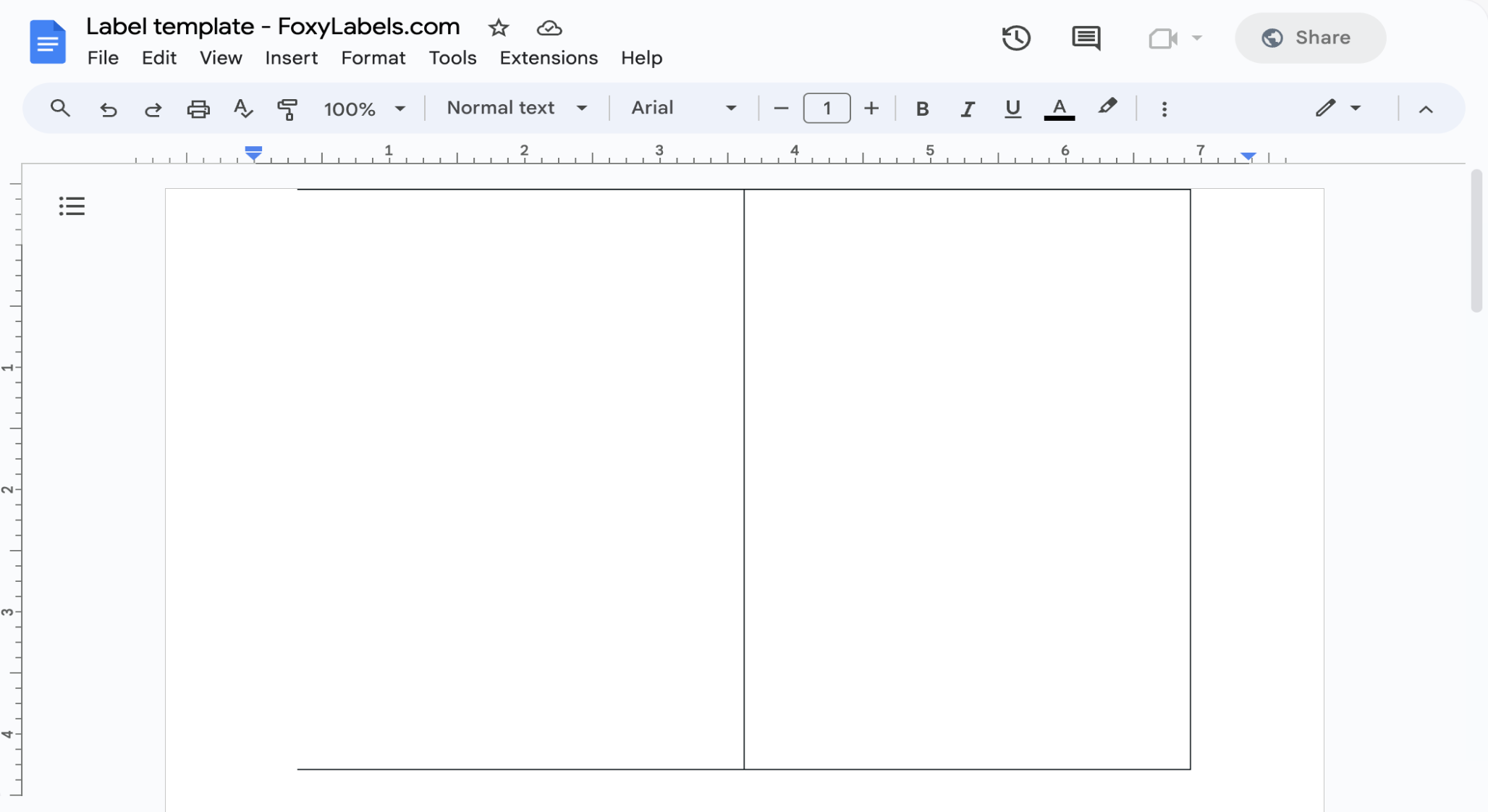This screenshot has height=812, width=1488.
Task: Open the Arial font dropdown
Action: pos(683,108)
